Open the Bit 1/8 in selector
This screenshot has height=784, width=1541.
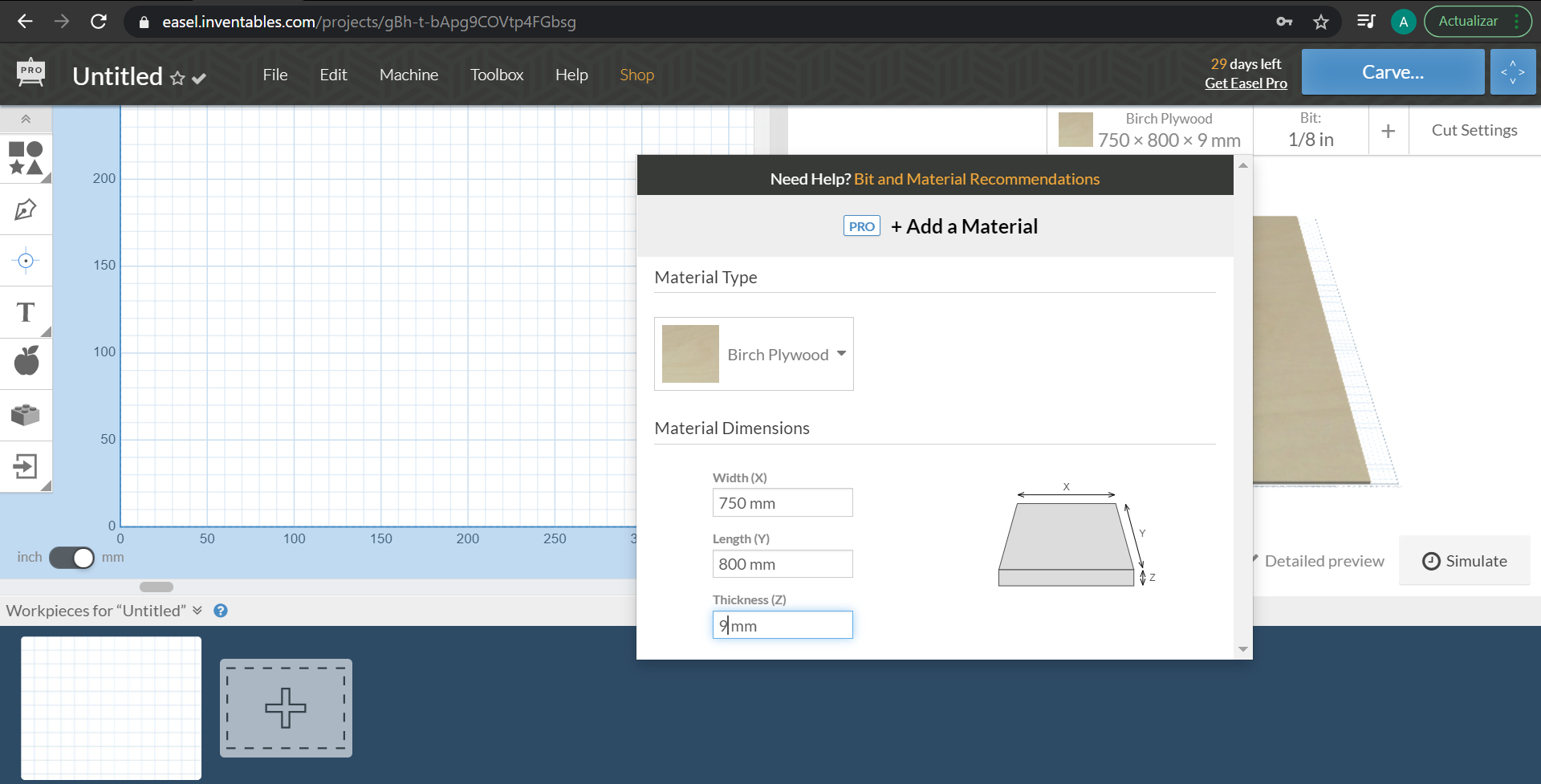pyautogui.click(x=1311, y=131)
